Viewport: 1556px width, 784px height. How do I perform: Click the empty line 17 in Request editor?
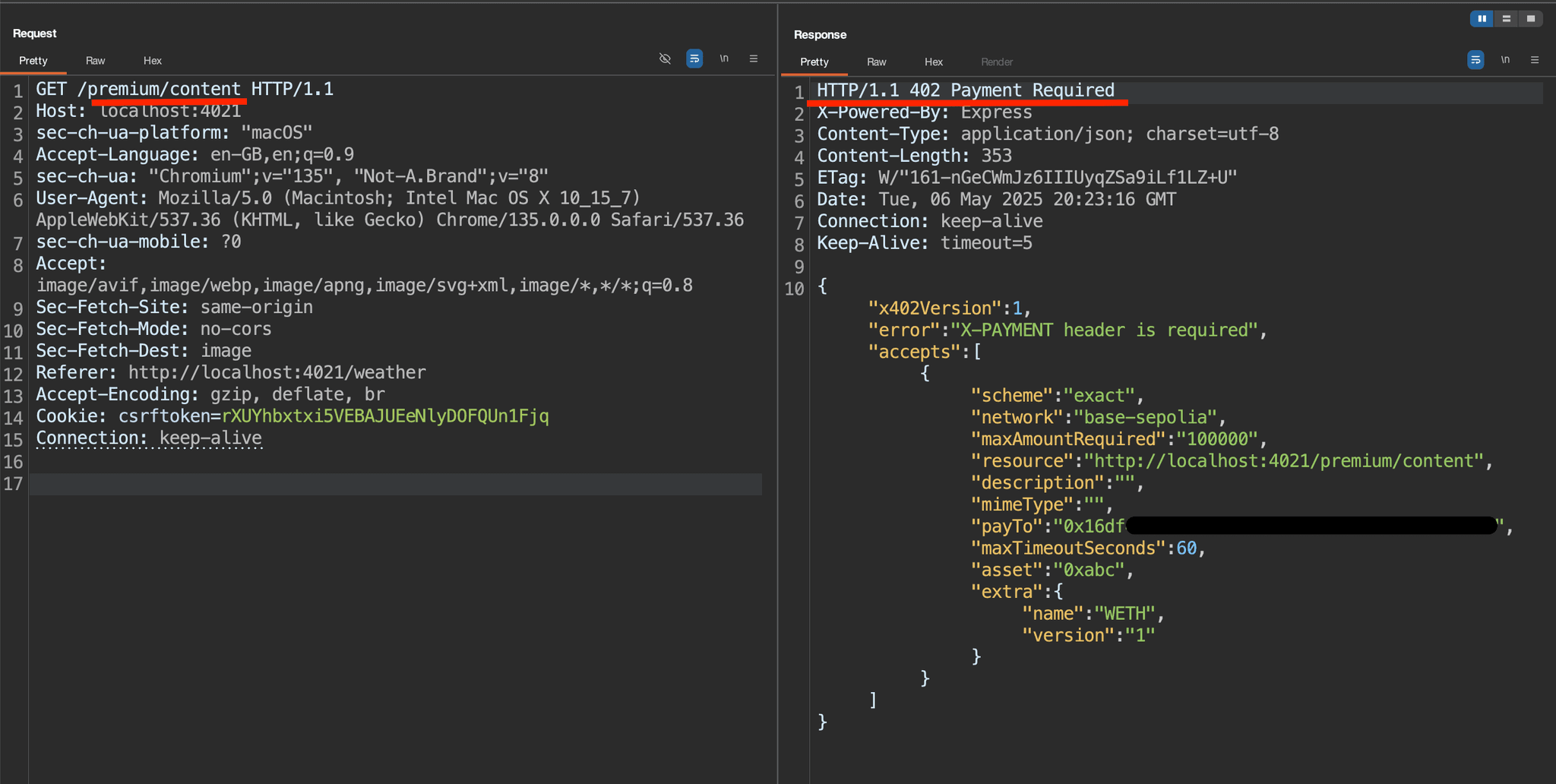coord(395,484)
